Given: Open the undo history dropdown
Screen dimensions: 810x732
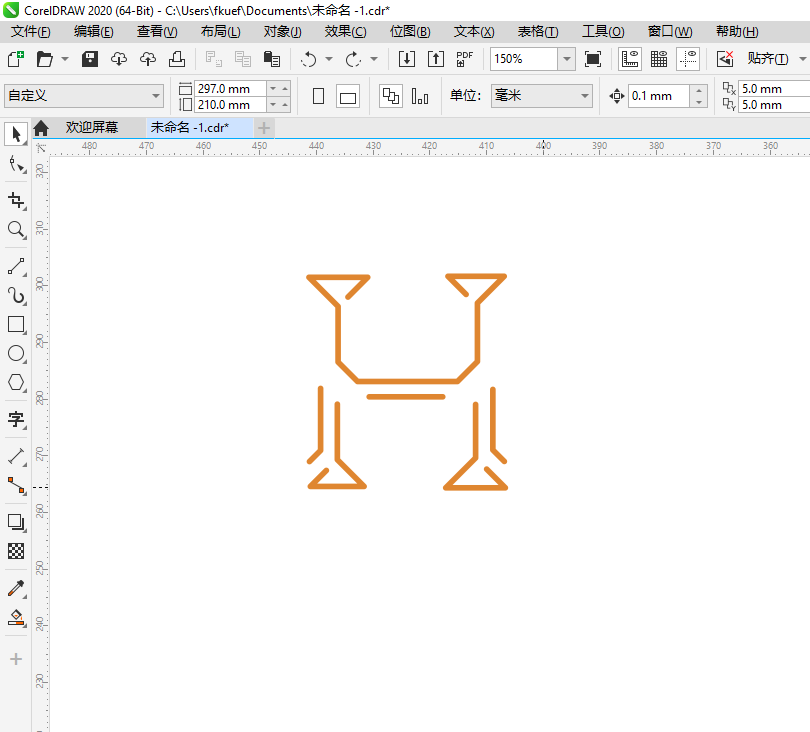Looking at the screenshot, I should [329, 59].
